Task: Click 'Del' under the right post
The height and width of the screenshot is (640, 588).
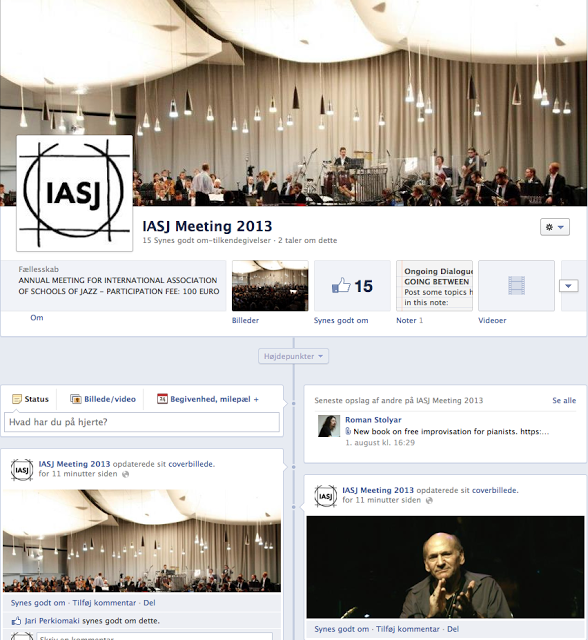Action: click(453, 629)
